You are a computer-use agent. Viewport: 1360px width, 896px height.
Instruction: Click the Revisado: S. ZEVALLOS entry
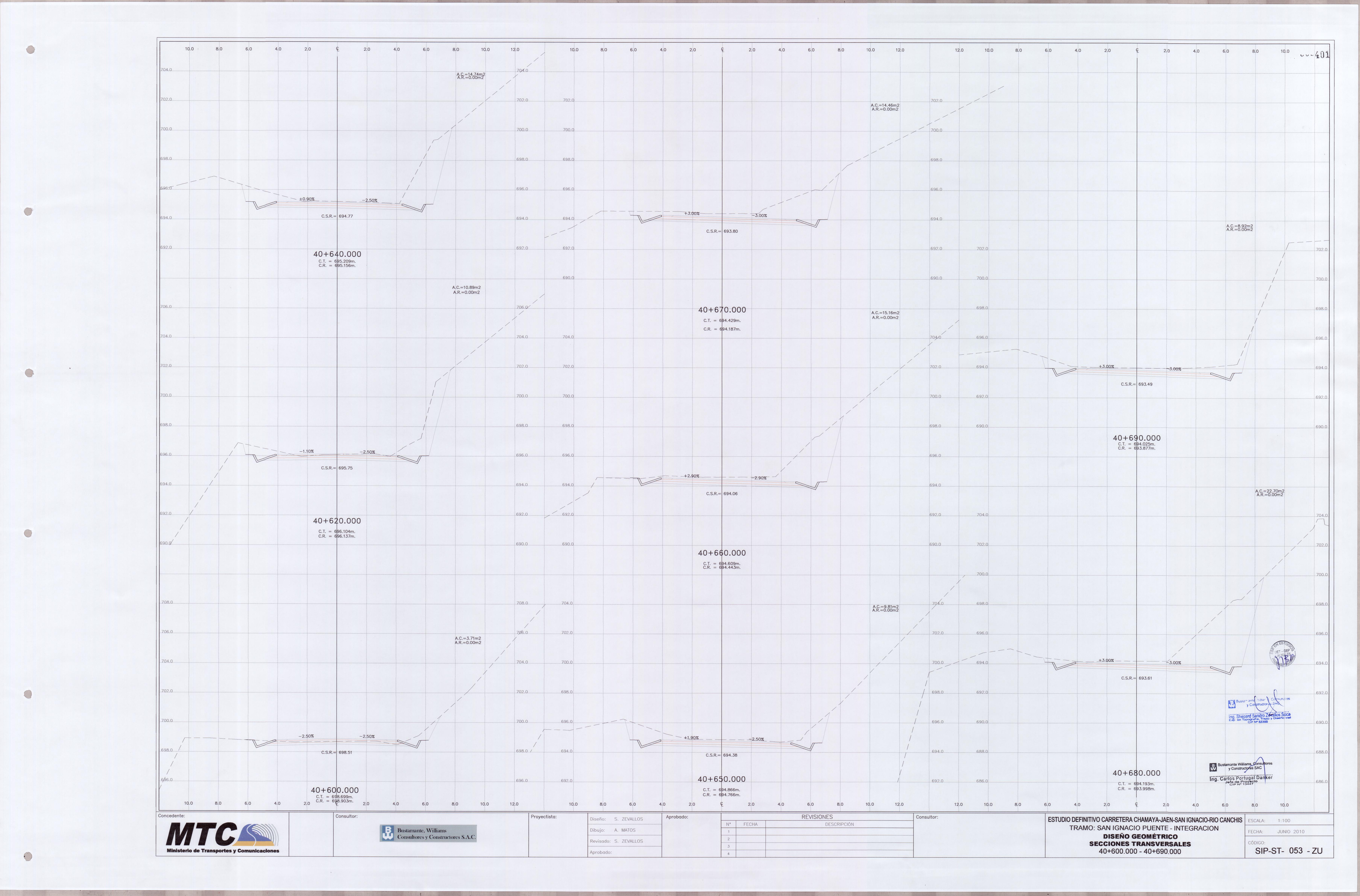(x=617, y=841)
